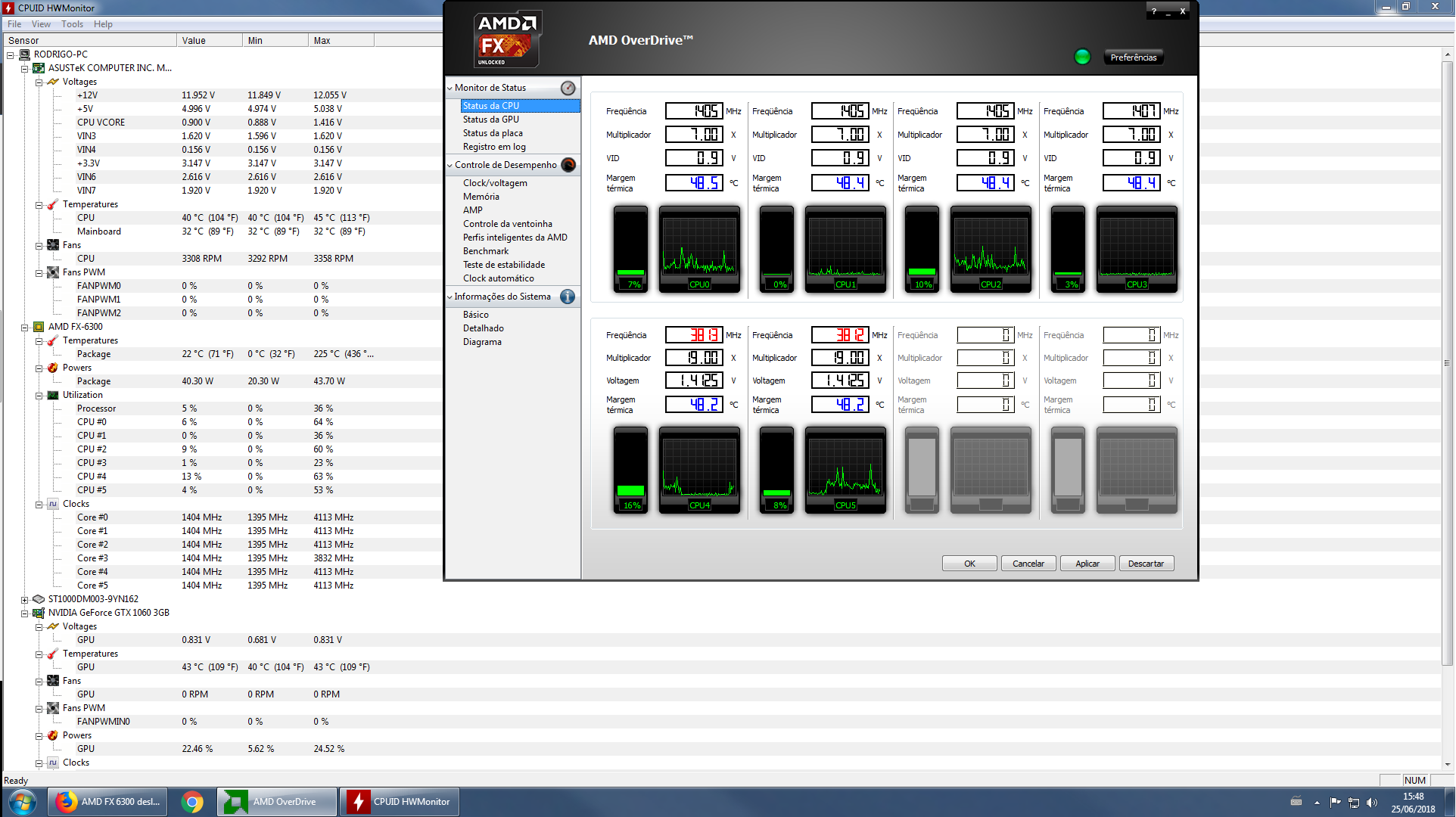Click the CPU0 frequency readout field
The height and width of the screenshot is (817, 1456).
coord(694,111)
